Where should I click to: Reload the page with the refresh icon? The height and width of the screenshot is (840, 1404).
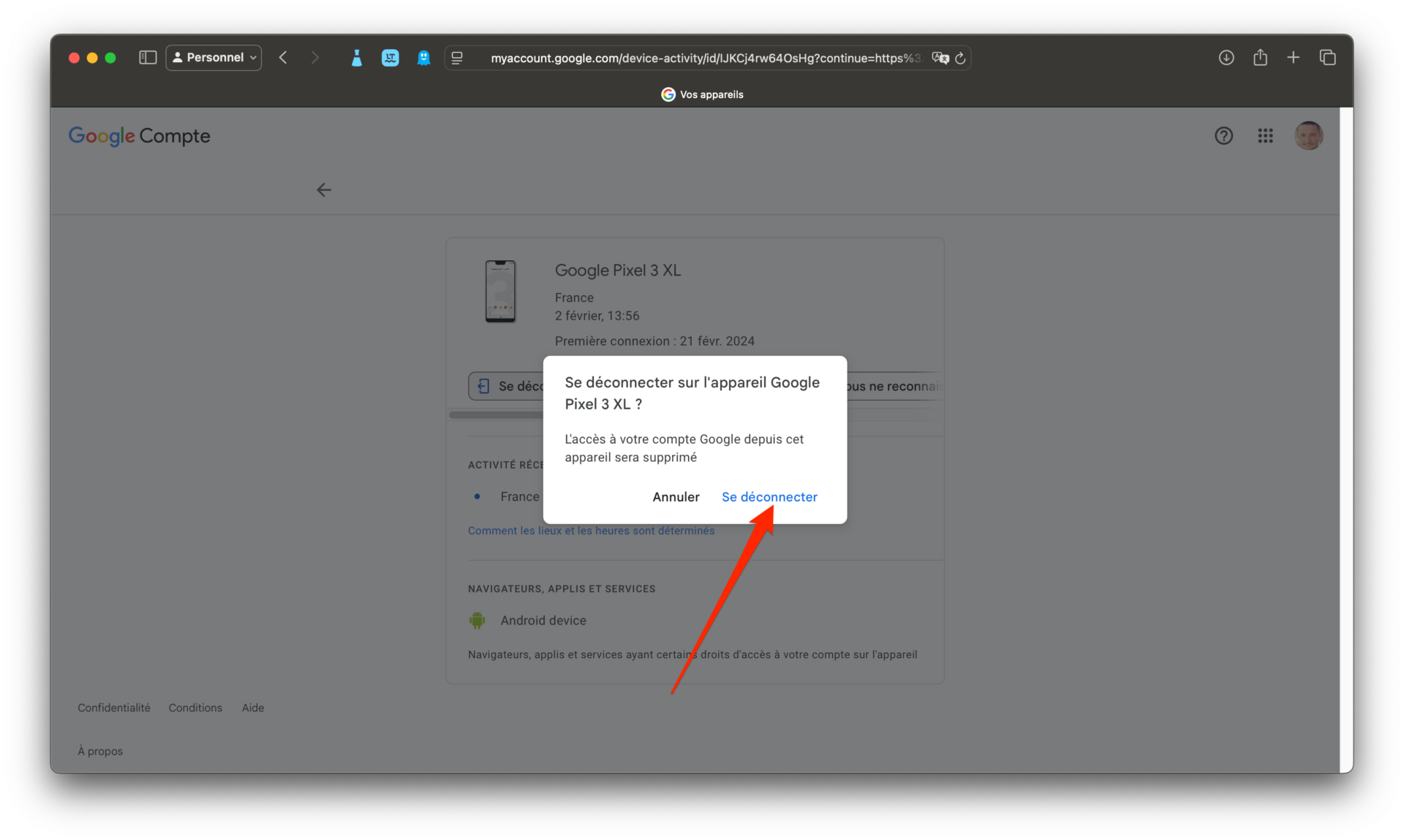click(960, 58)
